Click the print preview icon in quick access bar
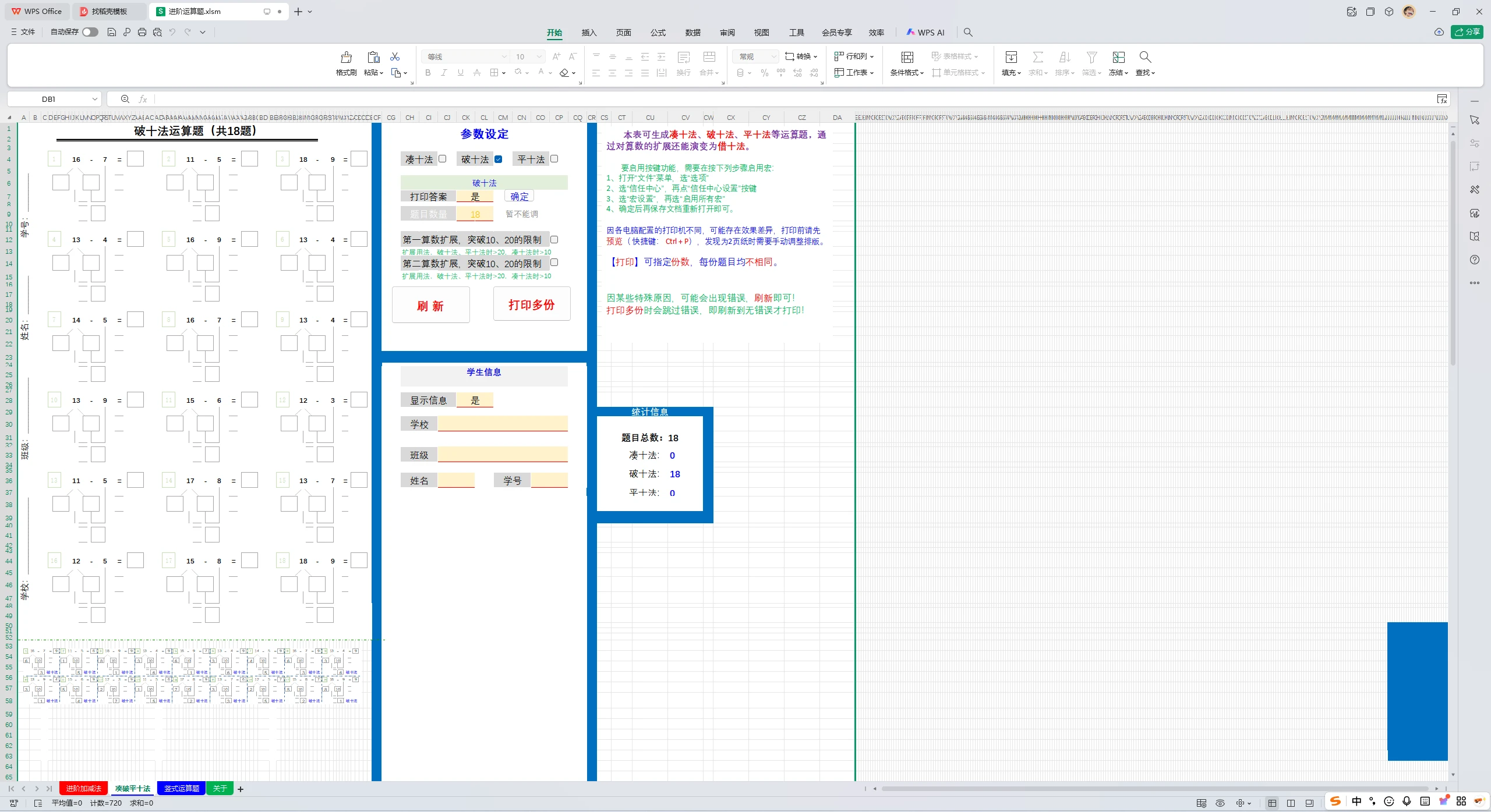1491x812 pixels. click(x=157, y=32)
